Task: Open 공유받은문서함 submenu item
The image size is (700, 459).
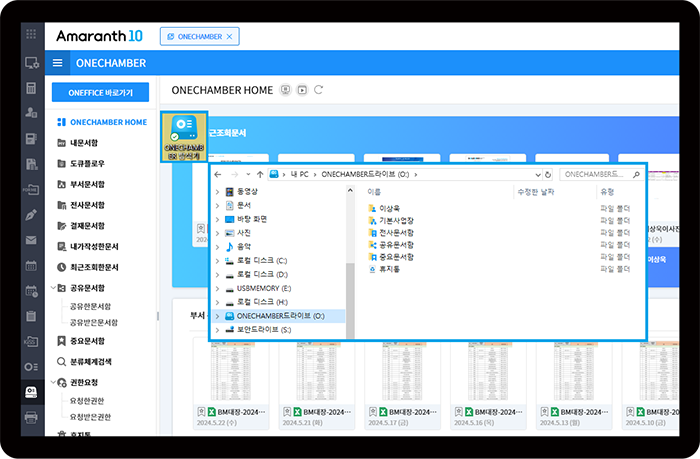Action: click(94, 322)
